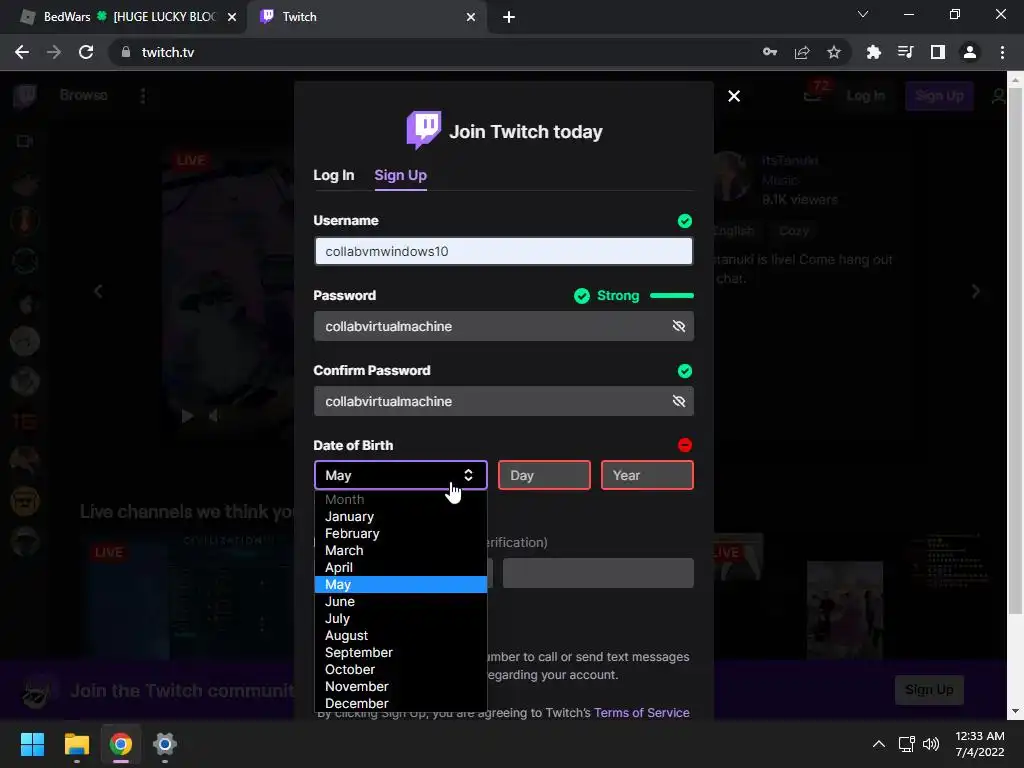Select the highlighted May option
This screenshot has height=768, width=1024.
point(401,584)
